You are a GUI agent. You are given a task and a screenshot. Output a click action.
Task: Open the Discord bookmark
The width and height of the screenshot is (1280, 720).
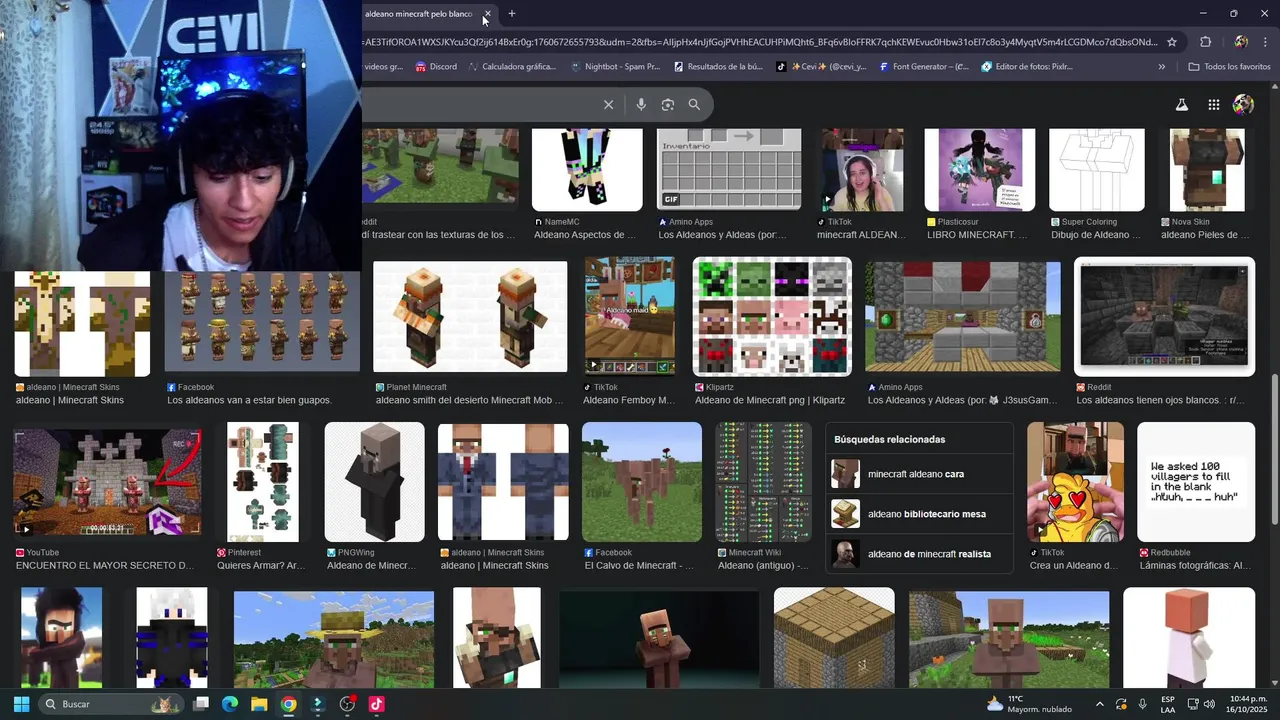click(436, 67)
